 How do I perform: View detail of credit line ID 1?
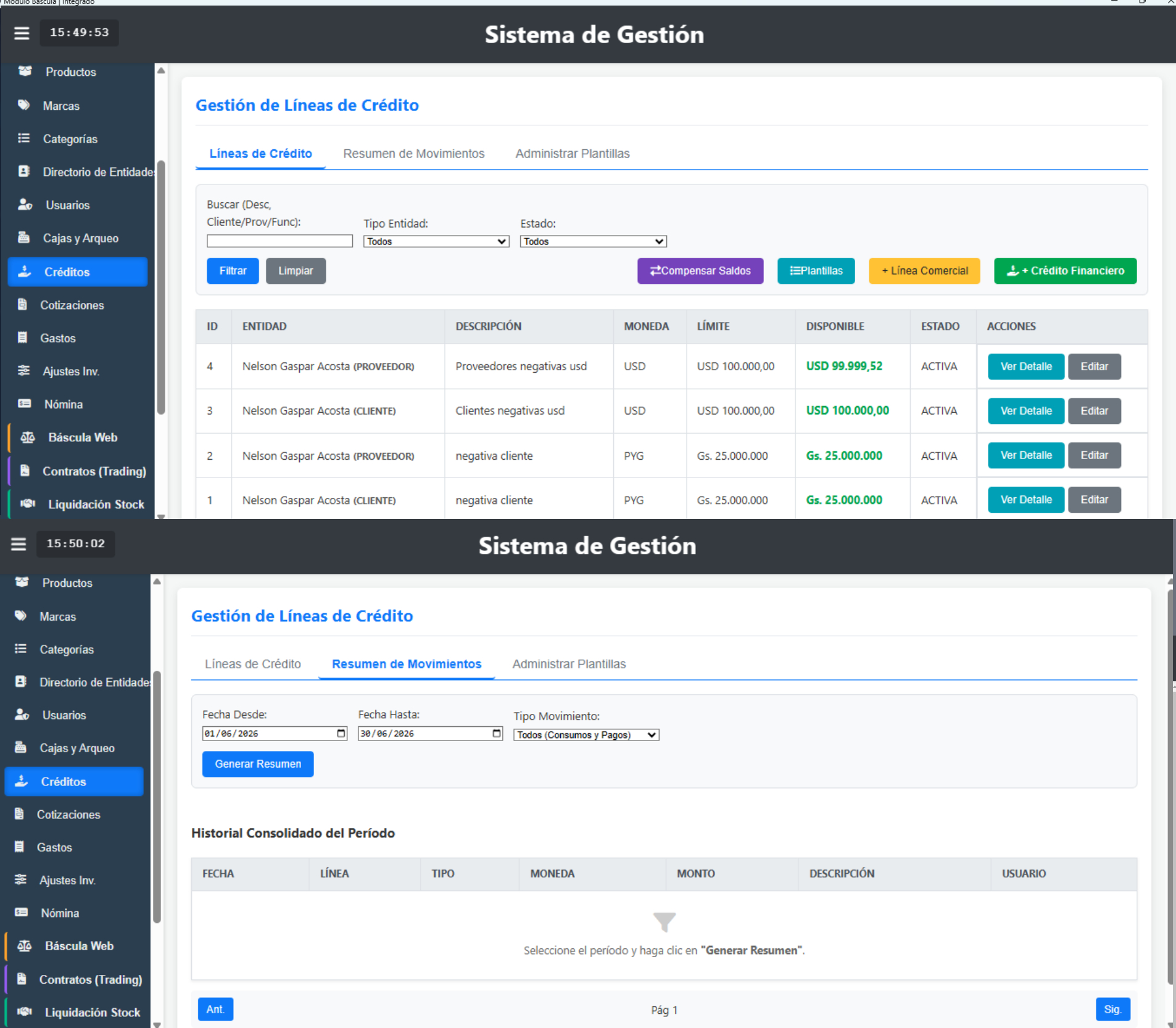[1026, 500]
